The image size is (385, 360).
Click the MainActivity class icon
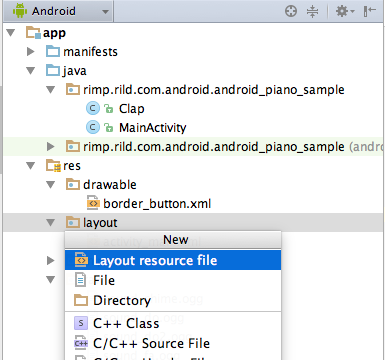click(93, 127)
